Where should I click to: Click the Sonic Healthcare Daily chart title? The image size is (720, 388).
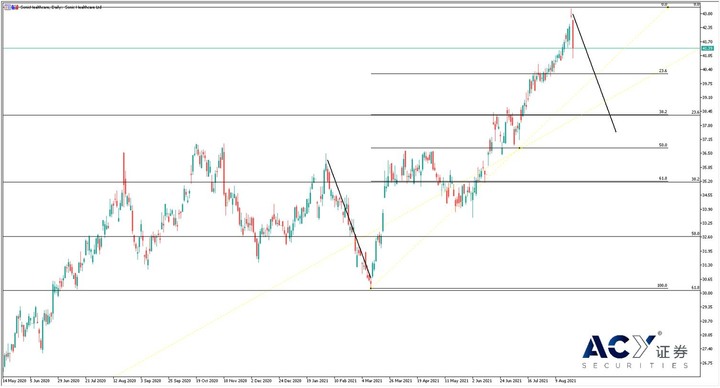(61, 7)
